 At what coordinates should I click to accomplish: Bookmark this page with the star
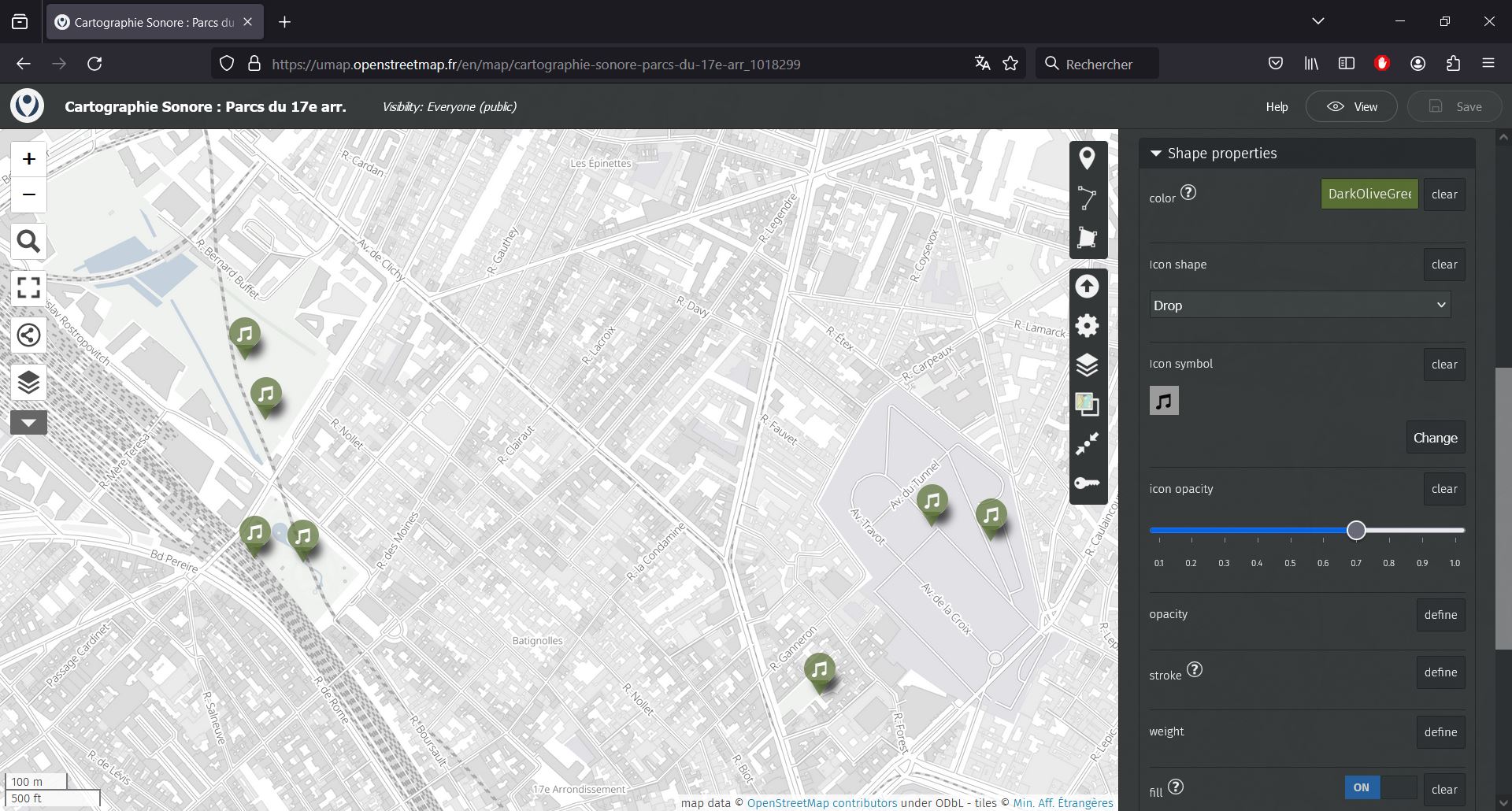click(1010, 64)
